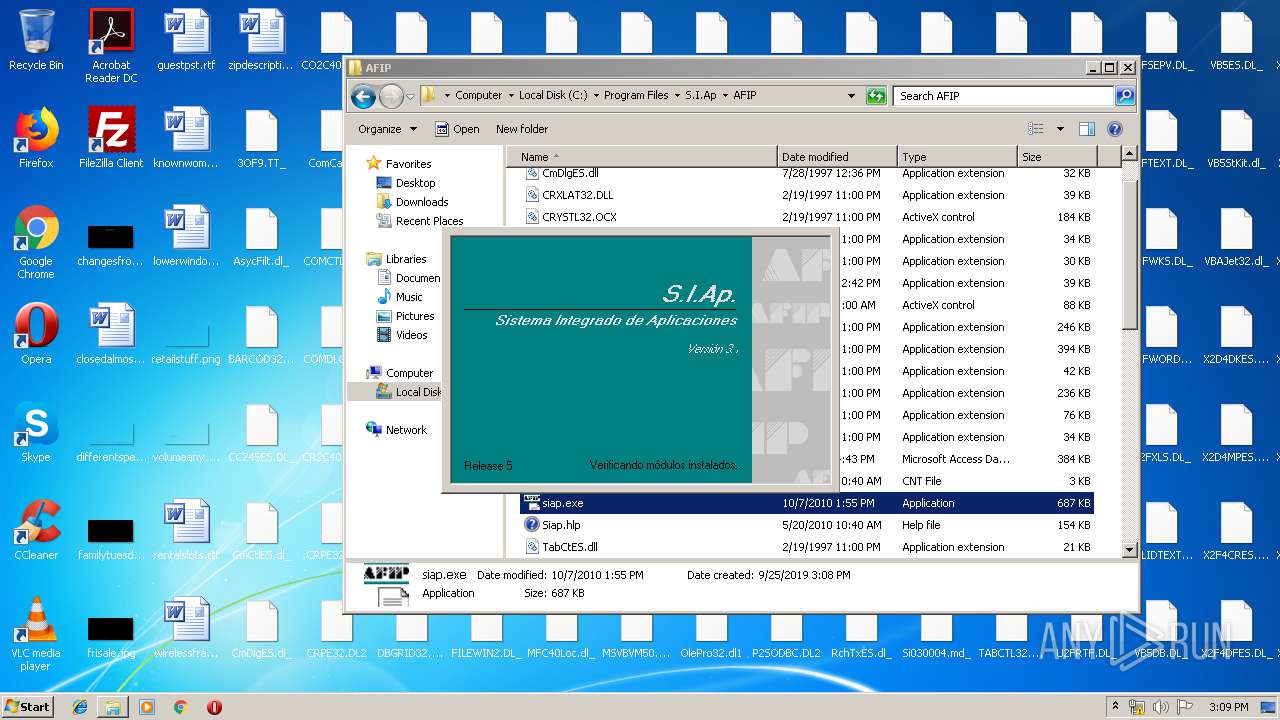Viewport: 1280px width, 720px height.
Task: Open Google Chrome desktop shortcut
Action: point(36,242)
